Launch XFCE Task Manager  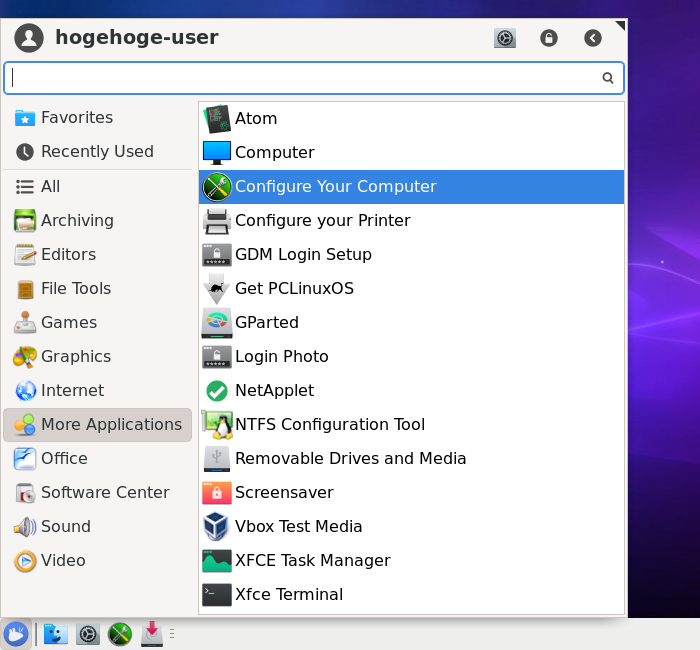coord(411,561)
